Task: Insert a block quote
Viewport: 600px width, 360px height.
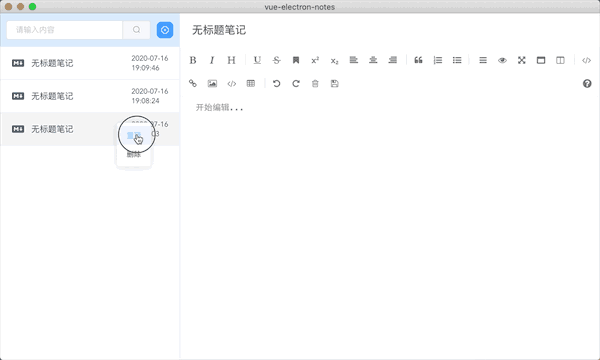Action: click(418, 60)
